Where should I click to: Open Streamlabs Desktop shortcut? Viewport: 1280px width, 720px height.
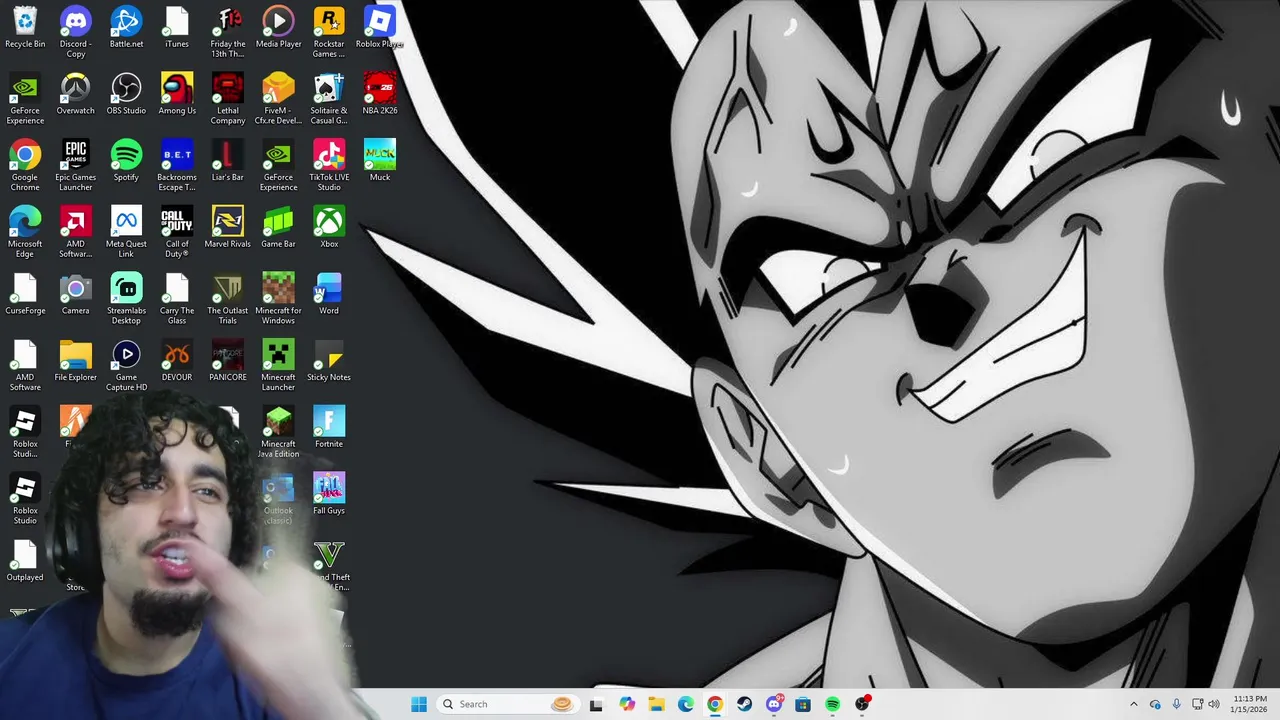[126, 299]
